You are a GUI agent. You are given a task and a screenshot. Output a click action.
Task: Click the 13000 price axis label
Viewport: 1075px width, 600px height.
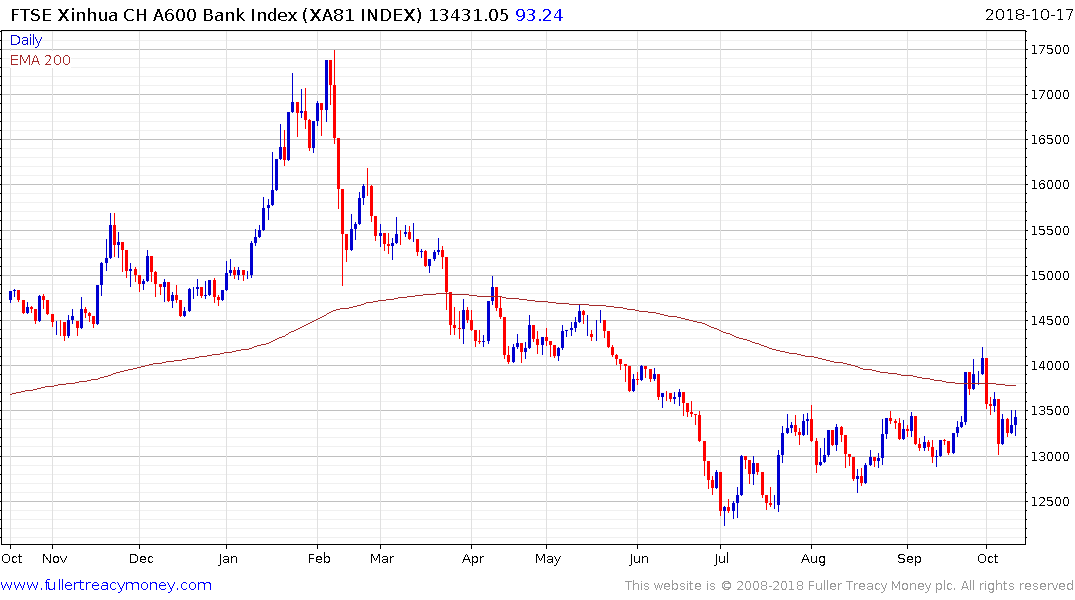coord(1050,456)
